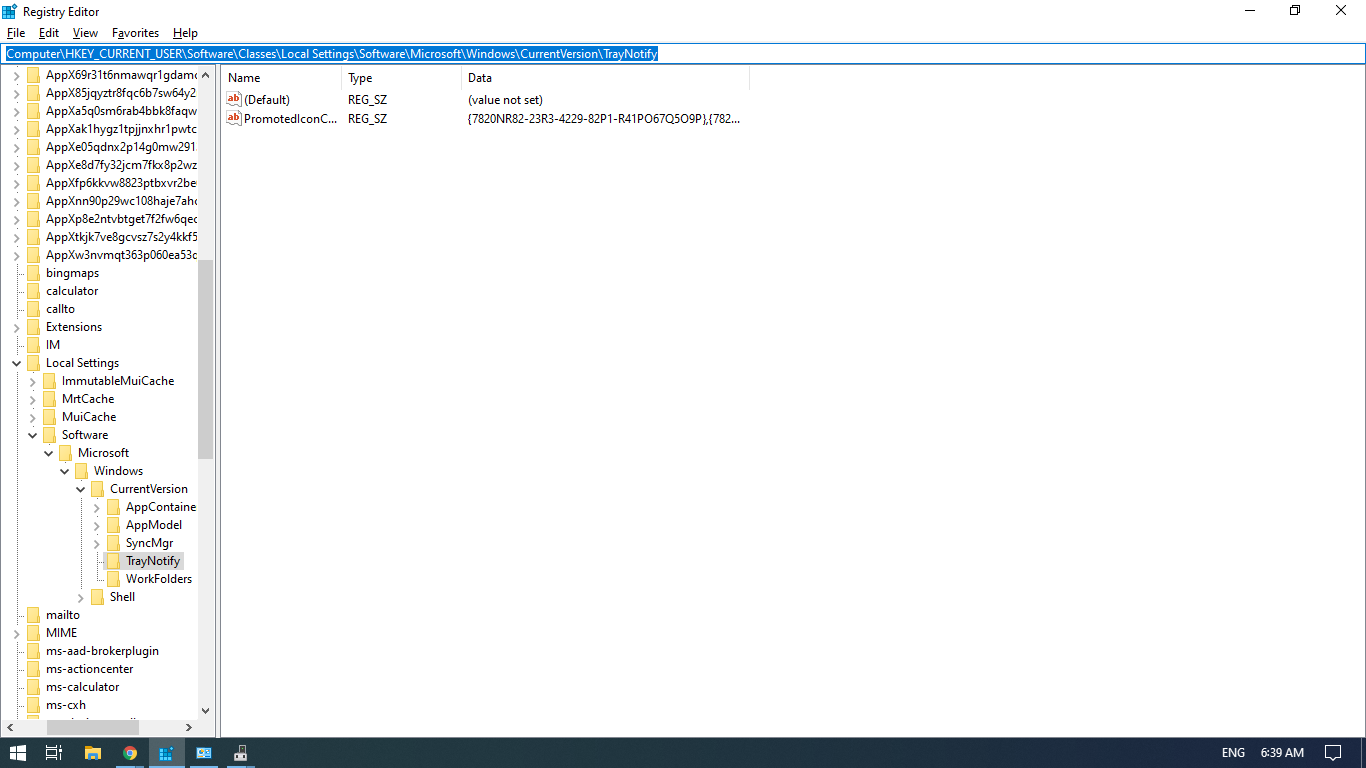Expand the MIME node
This screenshot has height=768, width=1366.
click(17, 633)
